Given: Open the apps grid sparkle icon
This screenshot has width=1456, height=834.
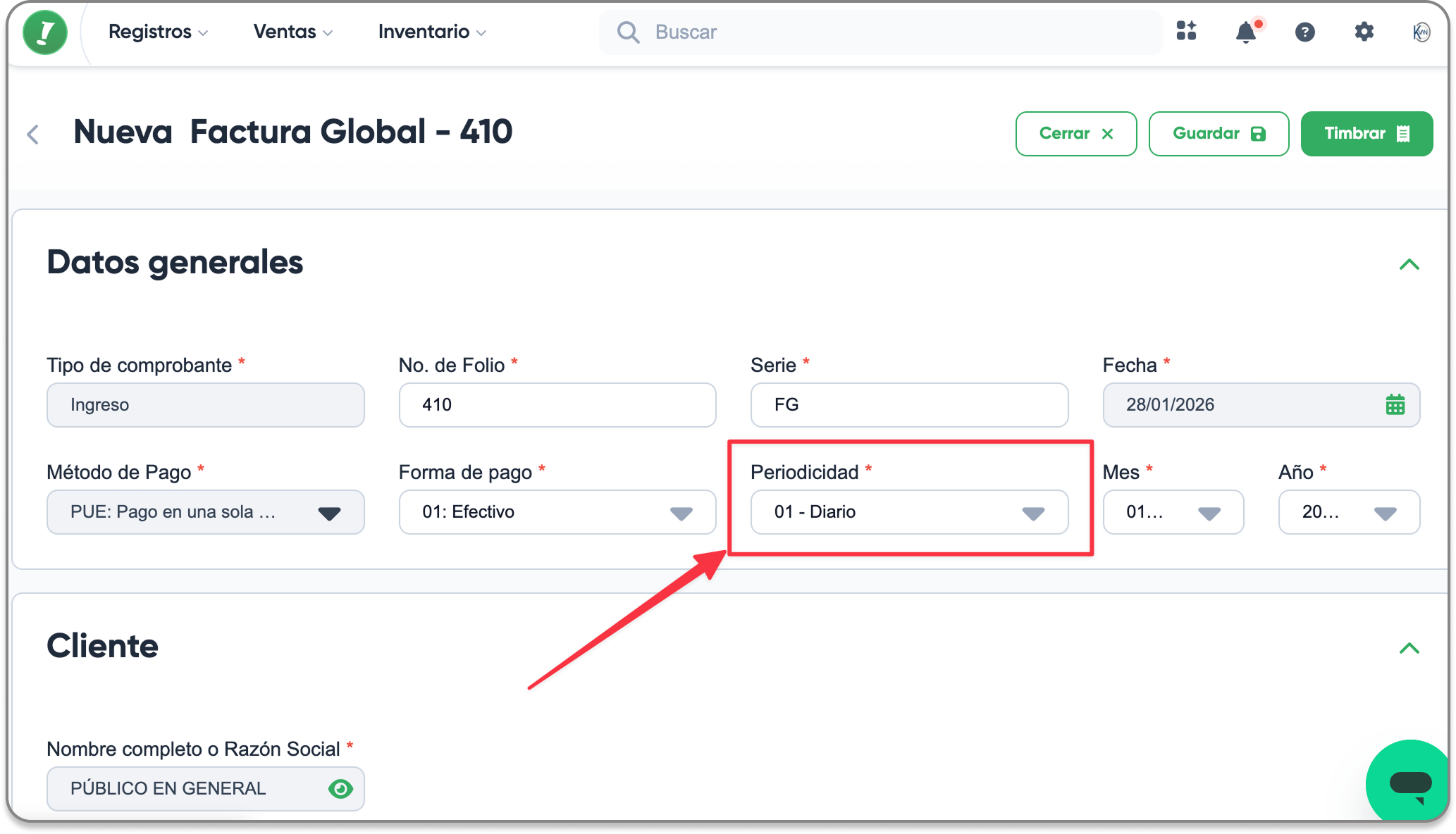Looking at the screenshot, I should tap(1187, 31).
